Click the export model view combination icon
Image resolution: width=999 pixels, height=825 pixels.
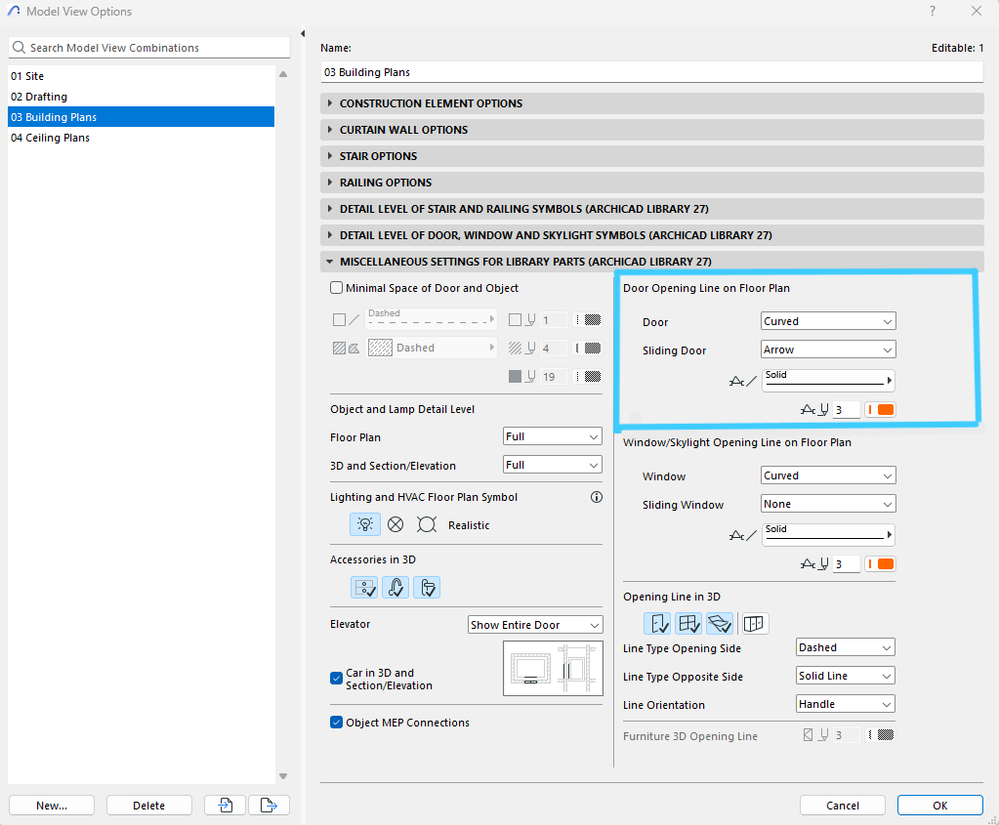click(268, 805)
